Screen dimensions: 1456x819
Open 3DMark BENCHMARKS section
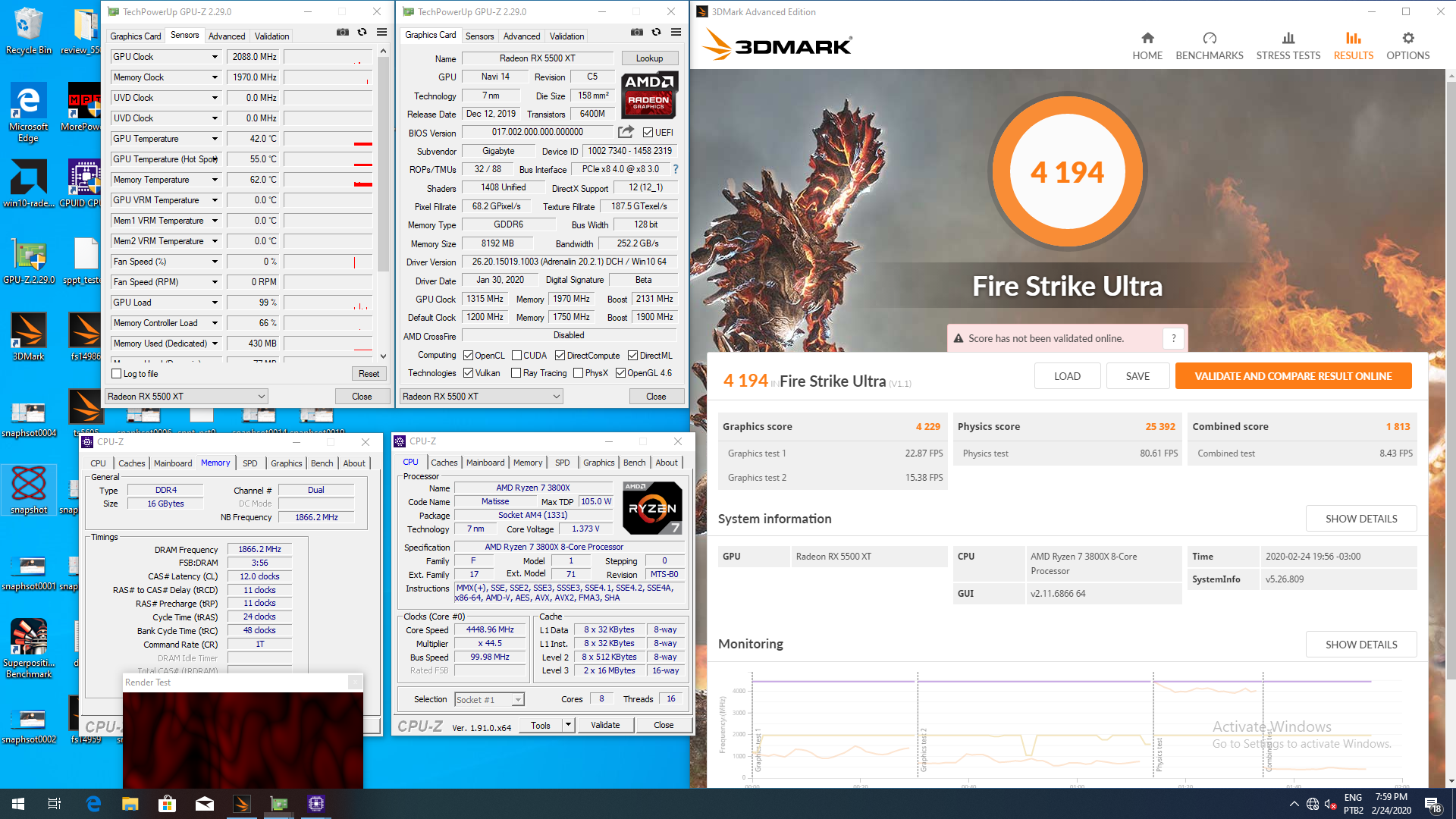1210,46
